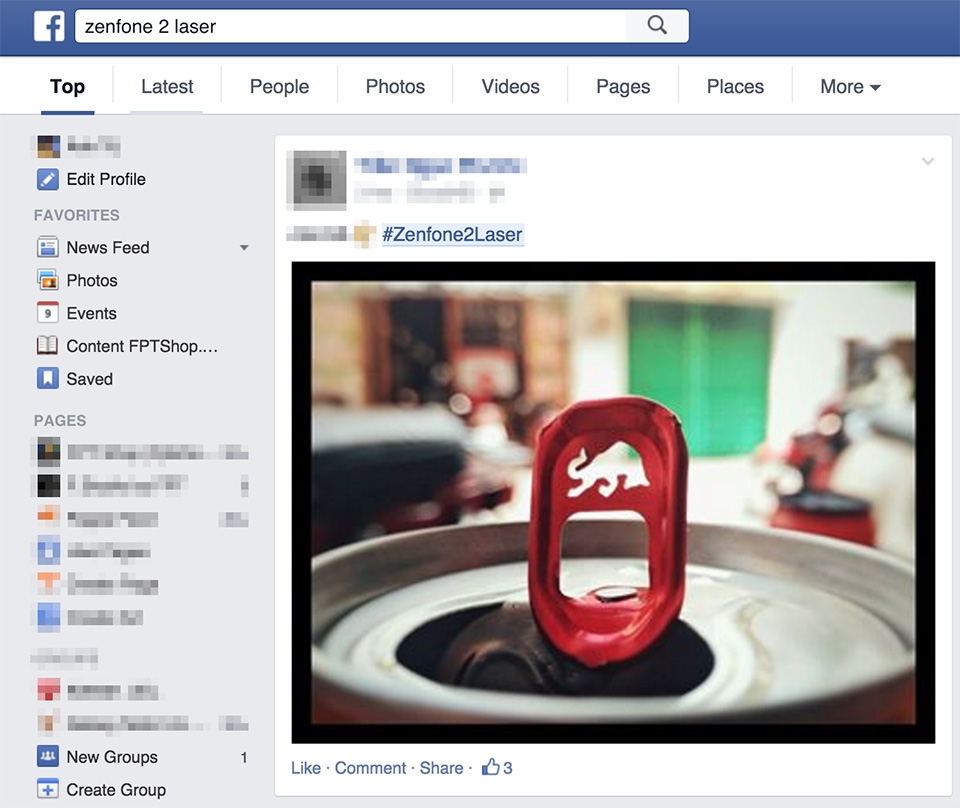Open the post options chevron

928,160
